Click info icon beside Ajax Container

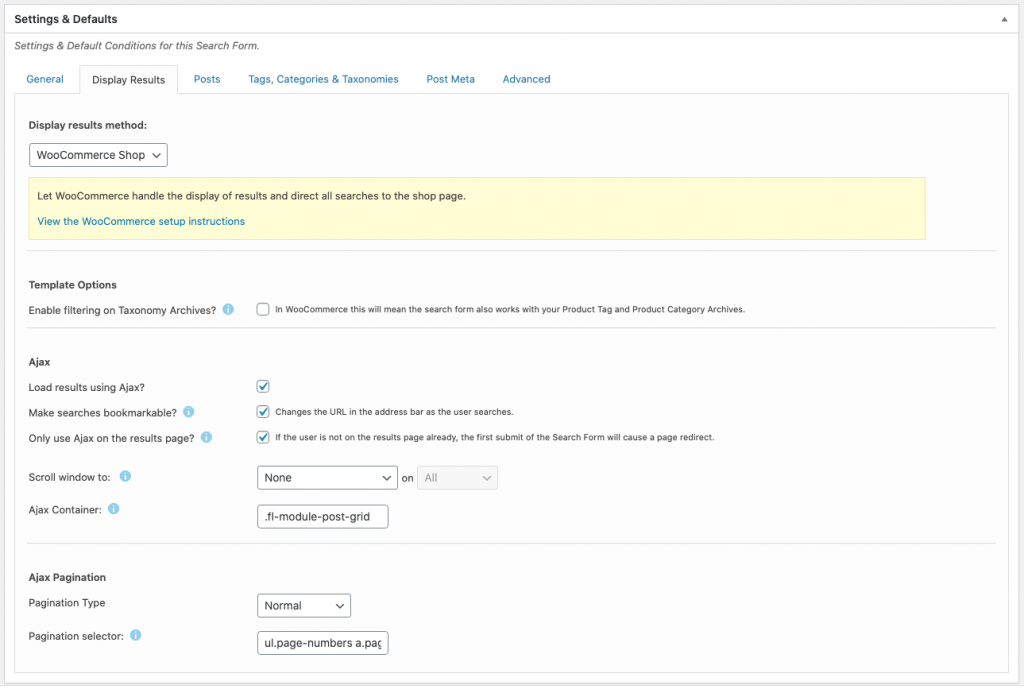pos(114,509)
